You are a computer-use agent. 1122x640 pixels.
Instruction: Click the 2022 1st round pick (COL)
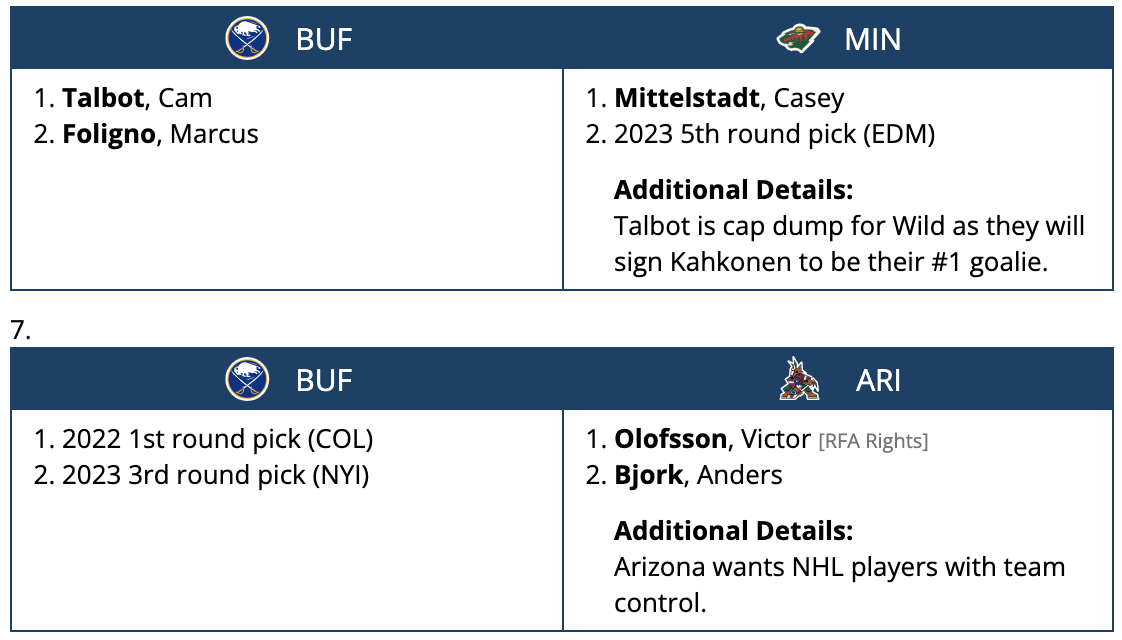point(217,439)
